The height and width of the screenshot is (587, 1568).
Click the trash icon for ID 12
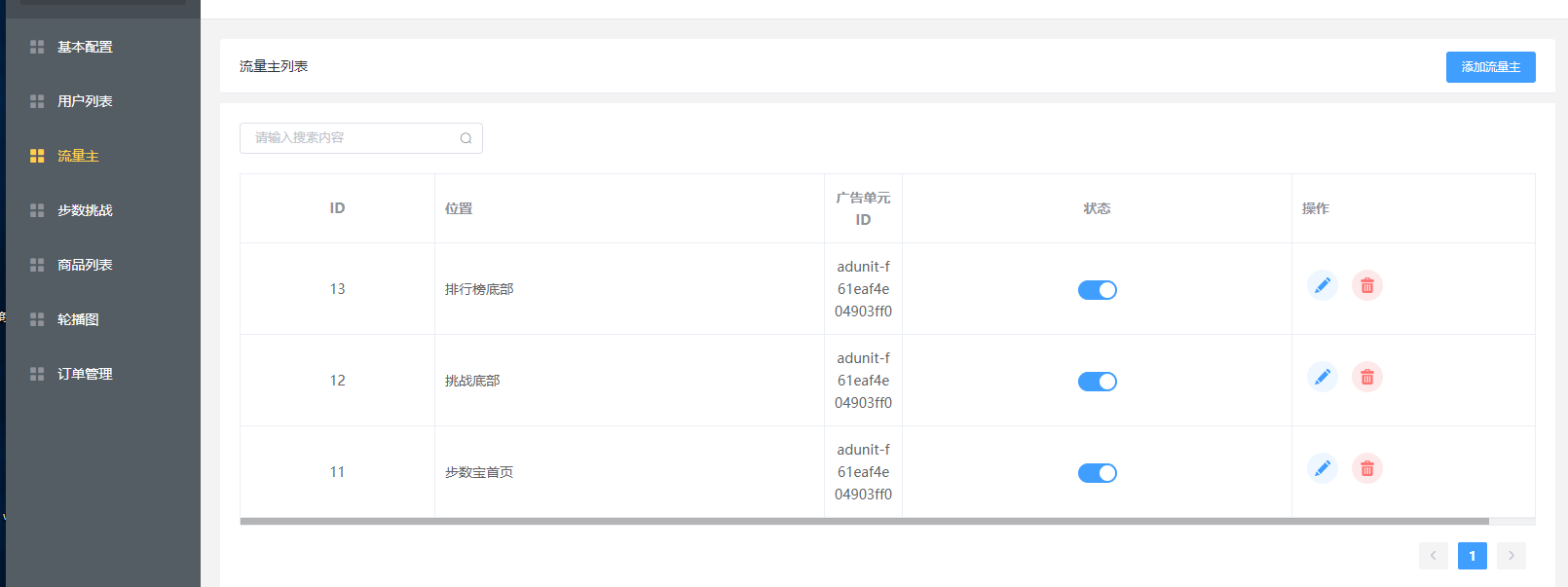tap(1367, 377)
